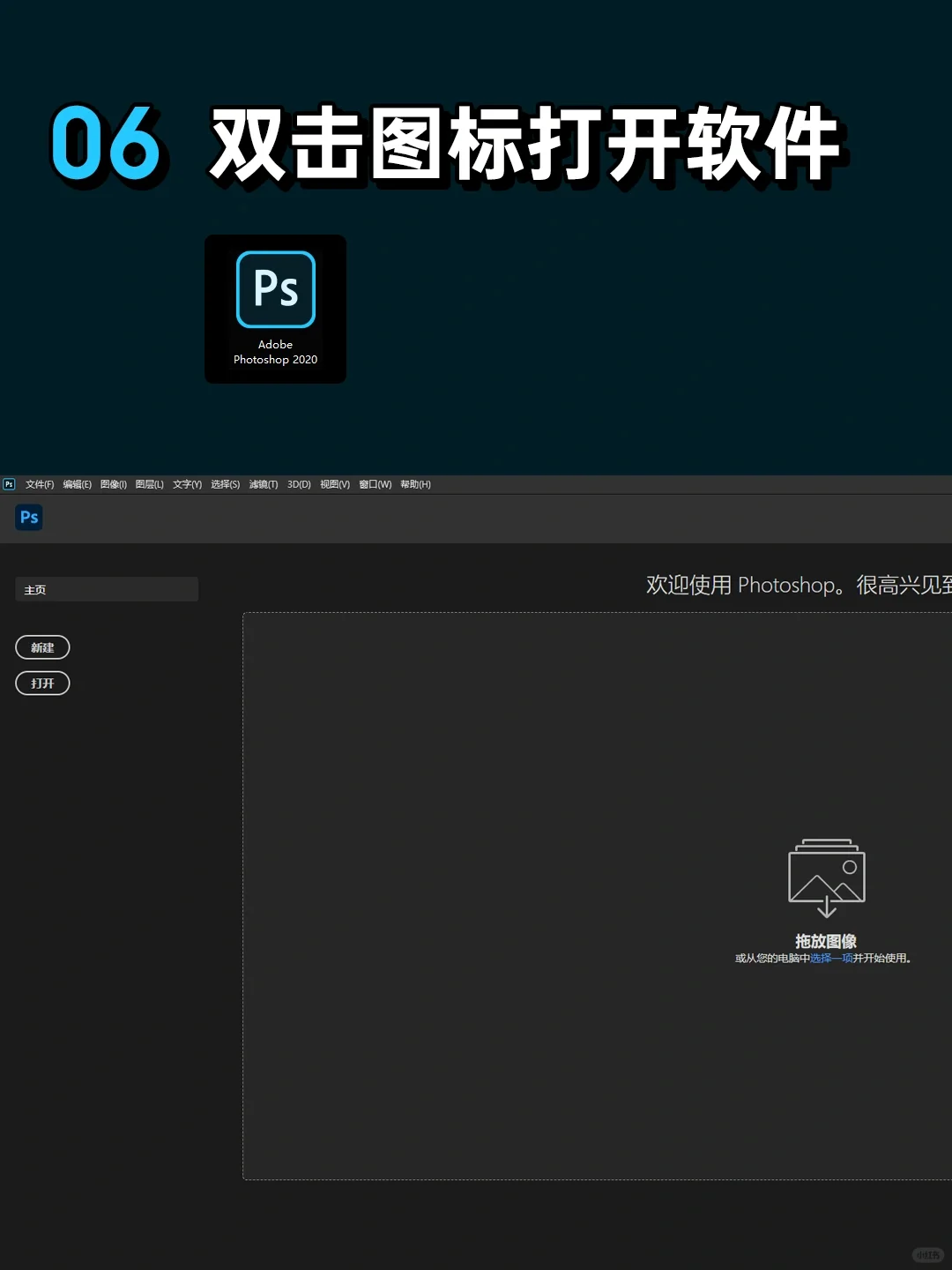The width and height of the screenshot is (952, 1270).
Task: Open the 视图(V) menu
Action: point(333,483)
